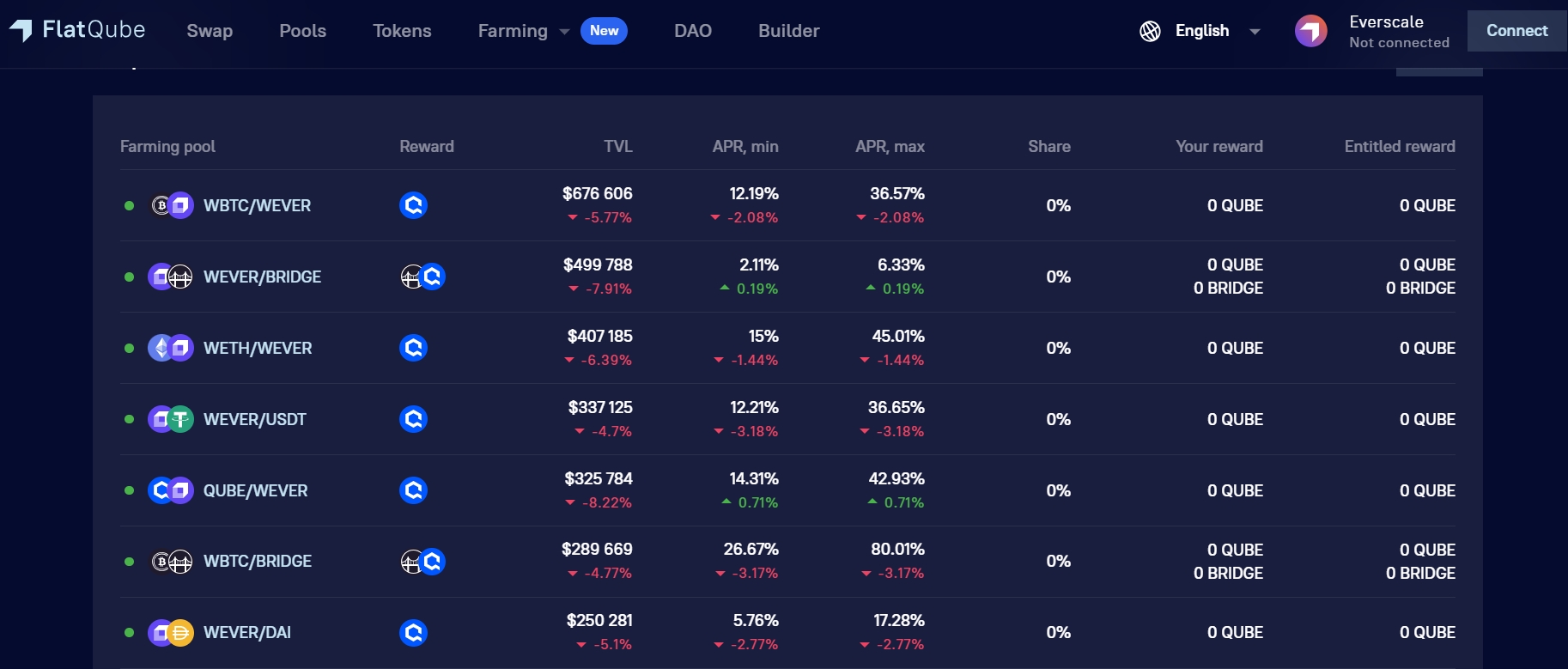Click the globe language icon
This screenshot has height=669, width=1568.
coord(1150,31)
